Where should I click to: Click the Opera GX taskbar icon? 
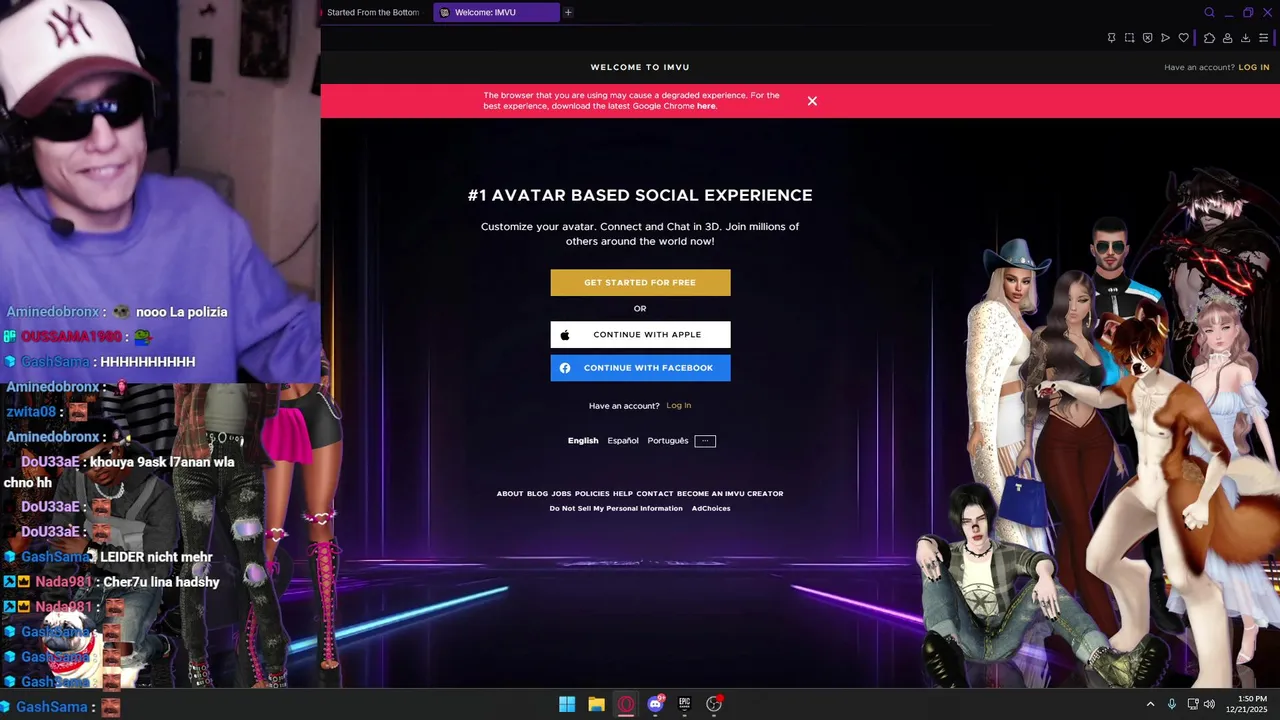pos(626,704)
